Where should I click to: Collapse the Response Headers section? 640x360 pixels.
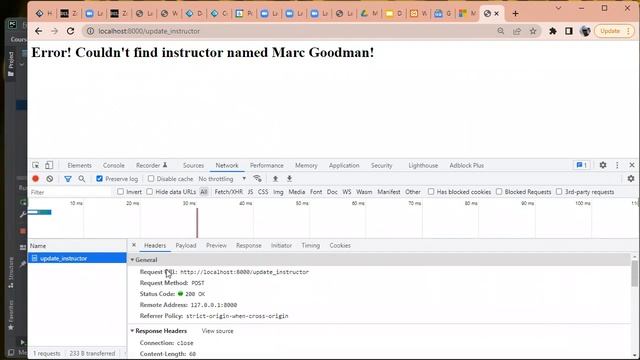[132, 331]
